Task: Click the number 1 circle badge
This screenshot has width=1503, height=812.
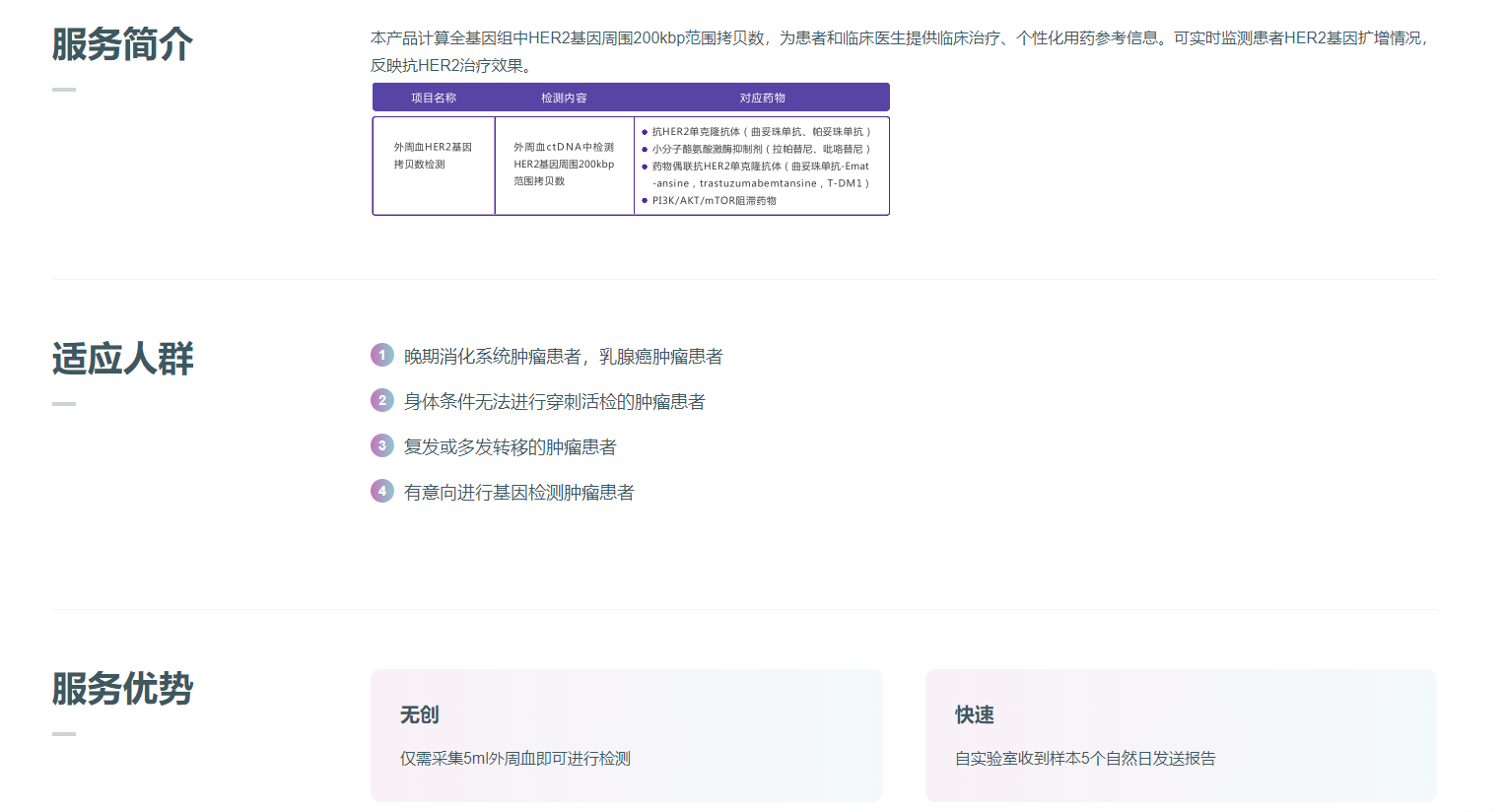Action: pyautogui.click(x=382, y=355)
